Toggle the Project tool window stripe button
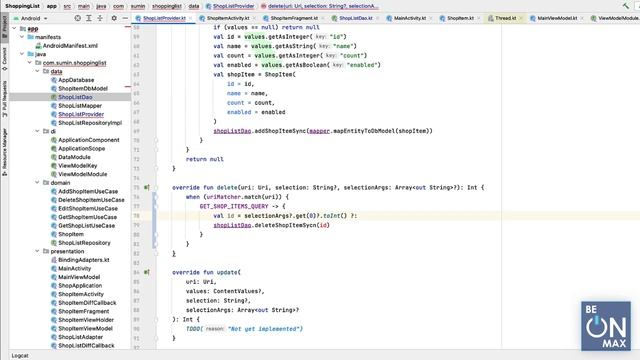The height and width of the screenshot is (360, 640). (4, 26)
